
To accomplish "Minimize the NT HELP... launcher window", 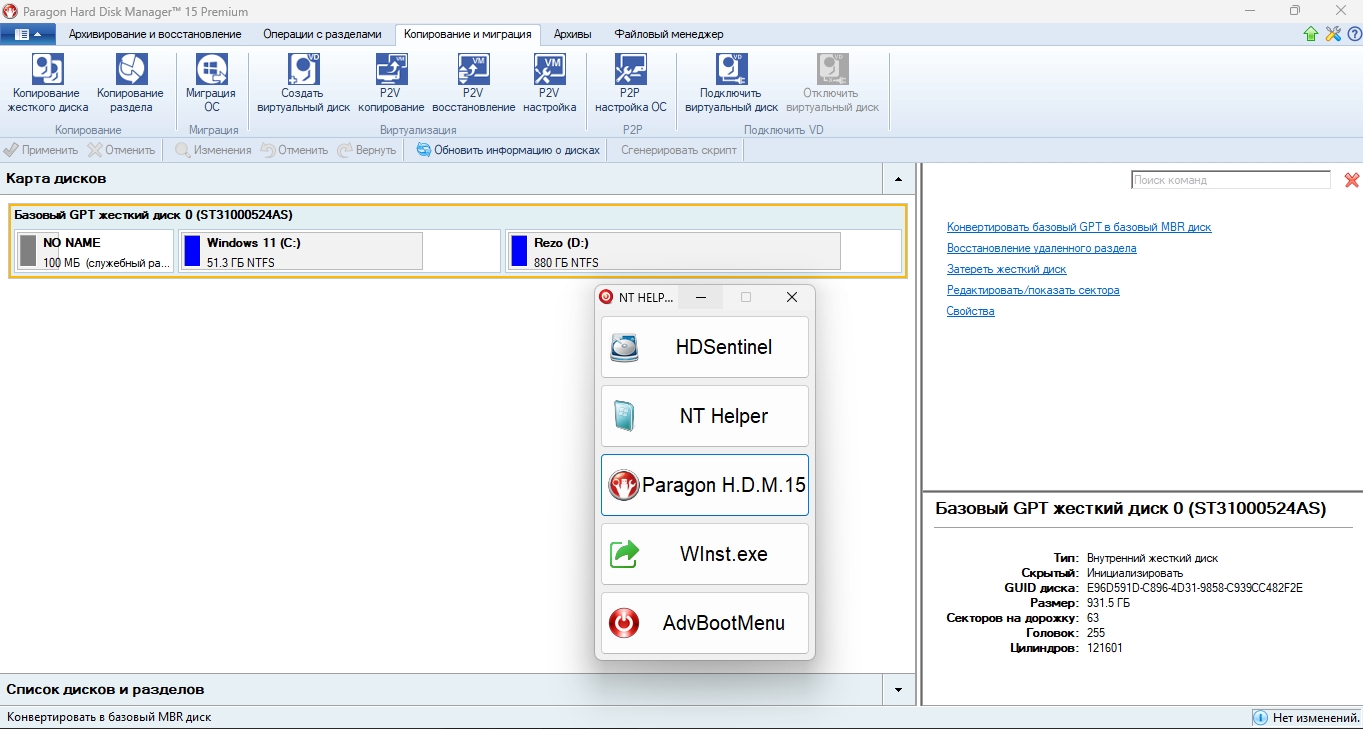I will point(702,297).
